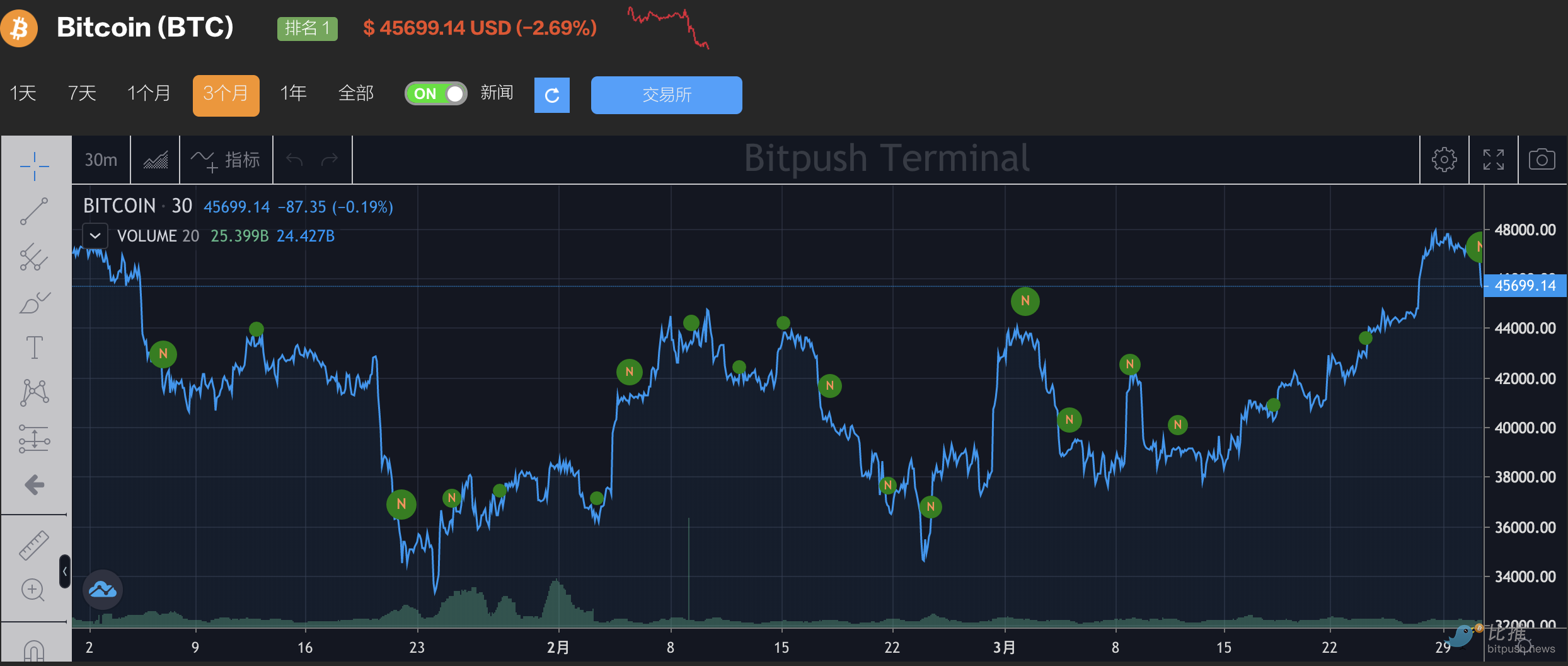Select the brush drawing tool

pos(34,302)
